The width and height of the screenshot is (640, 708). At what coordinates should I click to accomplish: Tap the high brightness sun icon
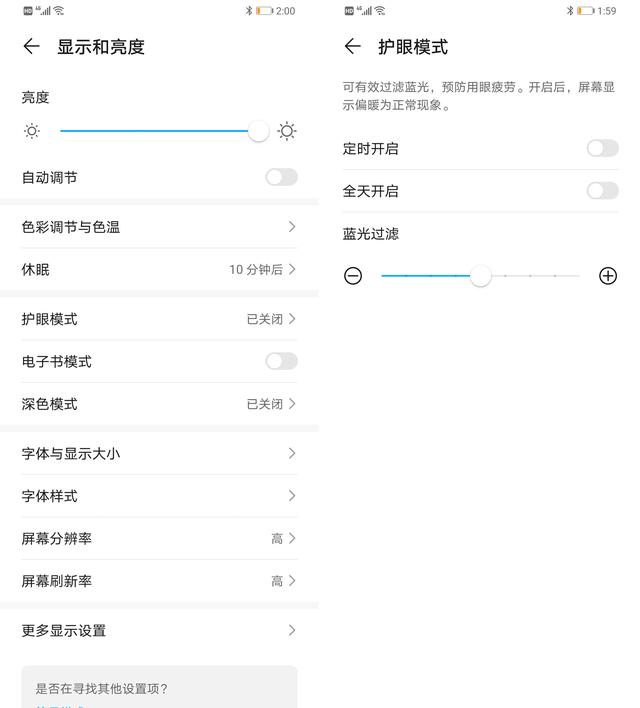(x=287, y=131)
